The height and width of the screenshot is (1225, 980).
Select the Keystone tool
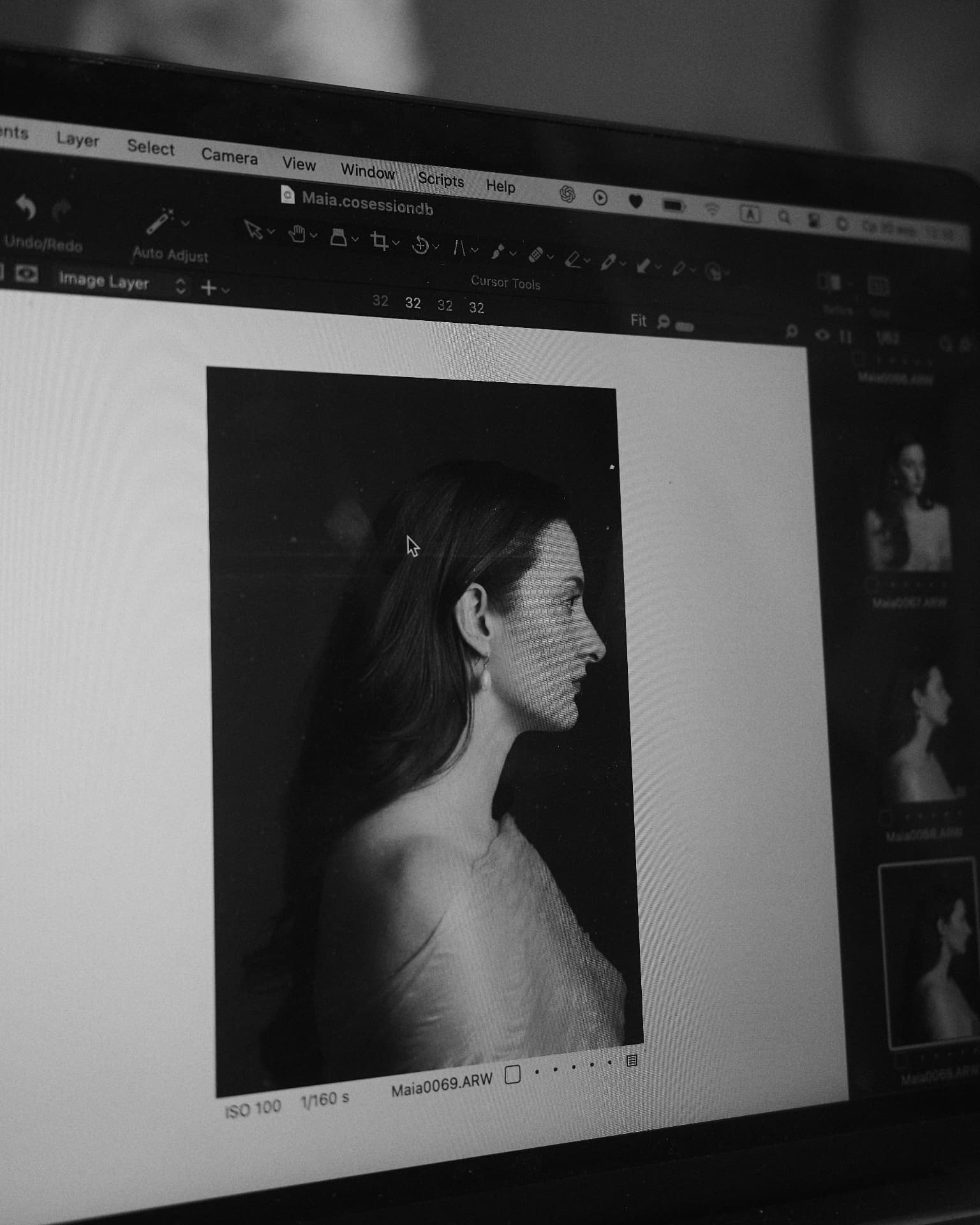click(459, 248)
